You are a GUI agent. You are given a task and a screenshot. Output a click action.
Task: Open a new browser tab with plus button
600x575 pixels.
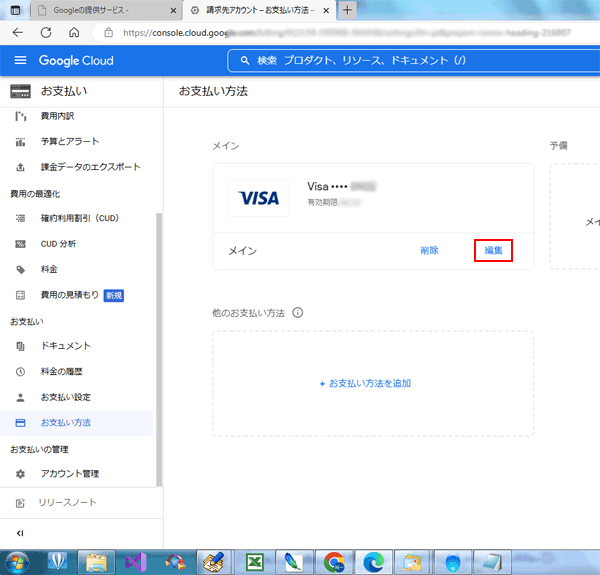click(x=347, y=10)
